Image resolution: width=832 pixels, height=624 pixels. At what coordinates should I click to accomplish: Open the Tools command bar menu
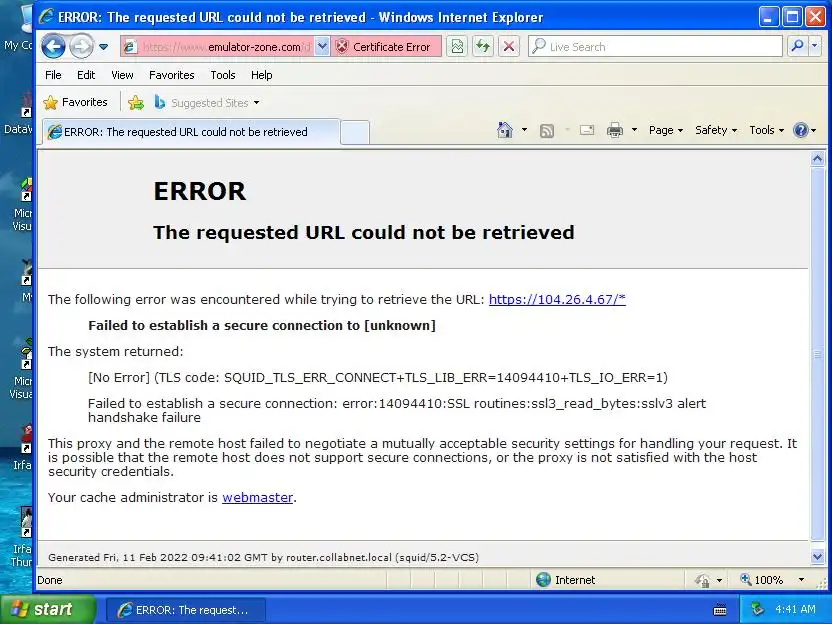(x=766, y=130)
